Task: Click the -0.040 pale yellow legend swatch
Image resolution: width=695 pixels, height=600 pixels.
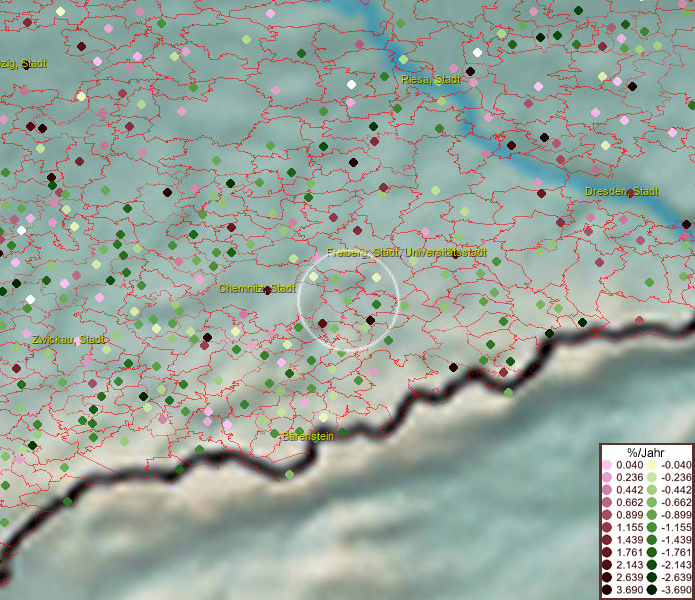Action: 652,465
